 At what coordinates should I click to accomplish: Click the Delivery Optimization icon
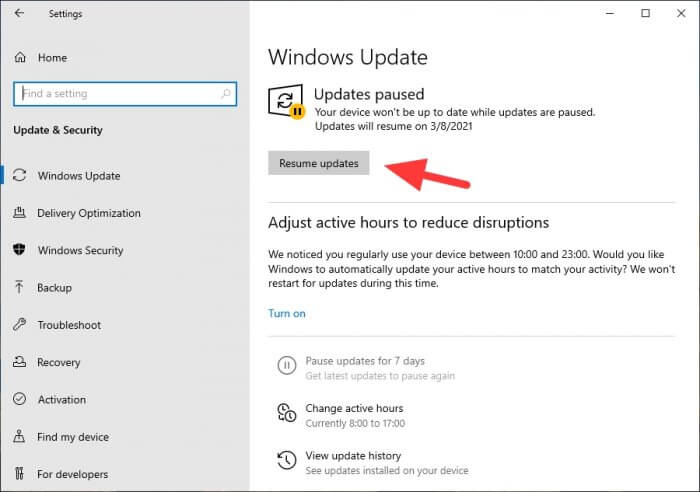point(19,213)
